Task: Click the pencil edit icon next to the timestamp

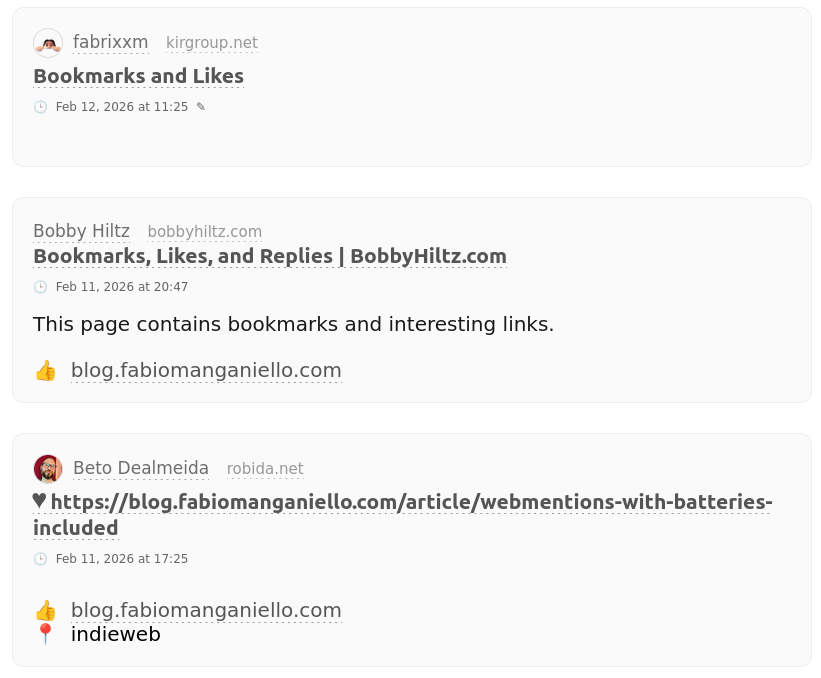Action: (200, 106)
